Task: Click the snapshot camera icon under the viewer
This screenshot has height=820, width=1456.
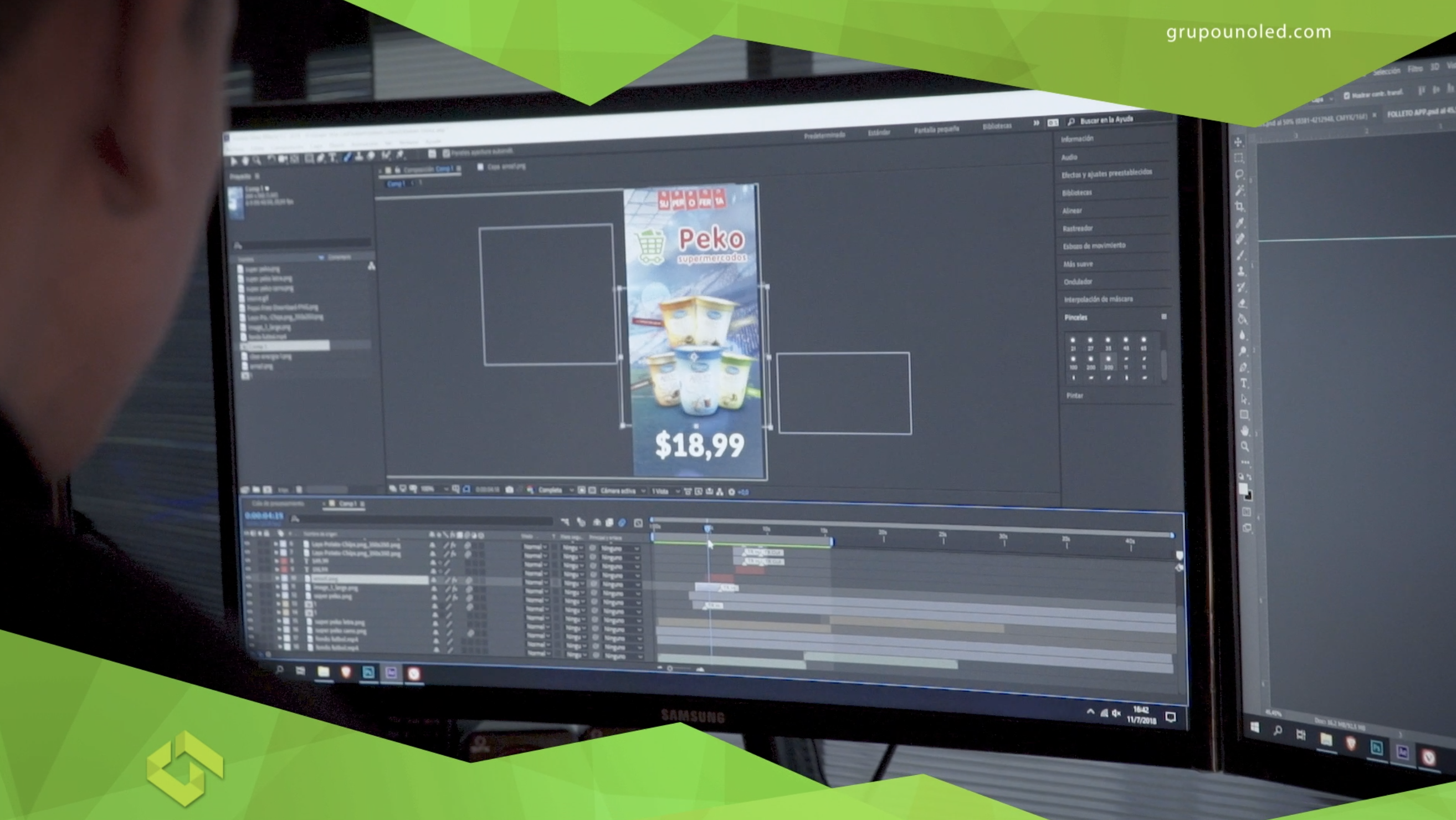Action: [x=509, y=490]
